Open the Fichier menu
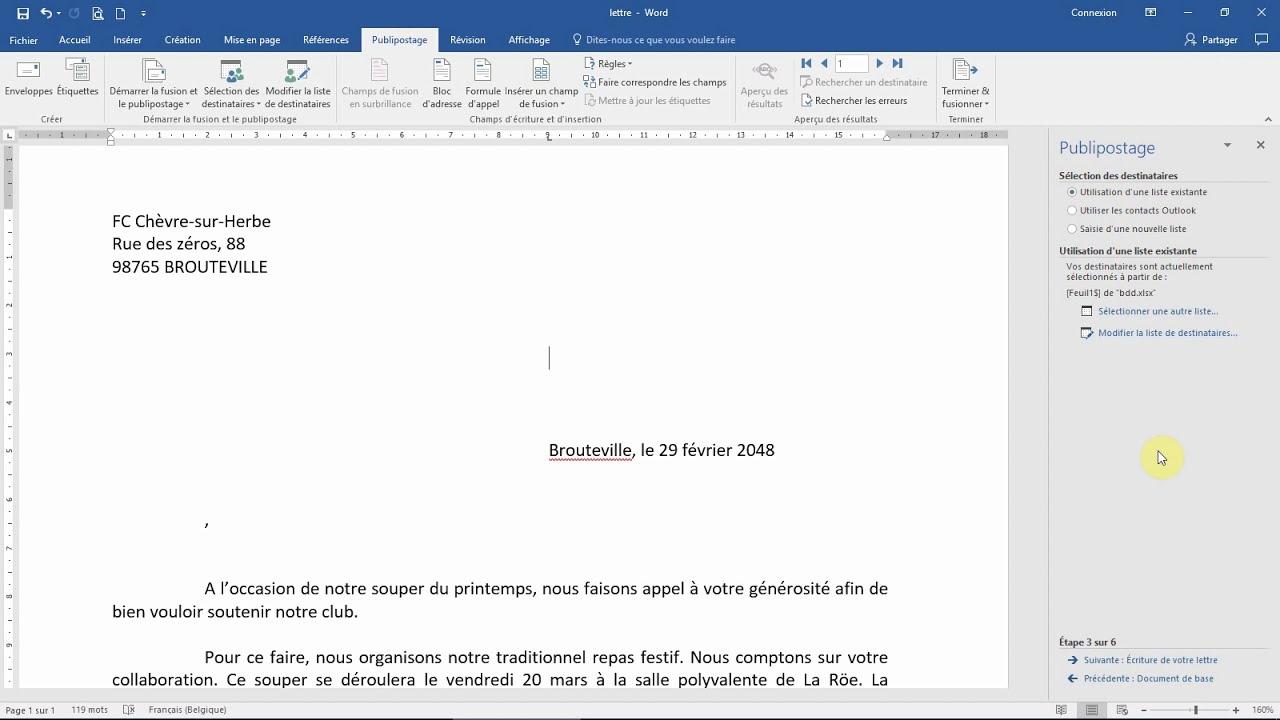Screen dimensions: 1280x720 [23, 40]
